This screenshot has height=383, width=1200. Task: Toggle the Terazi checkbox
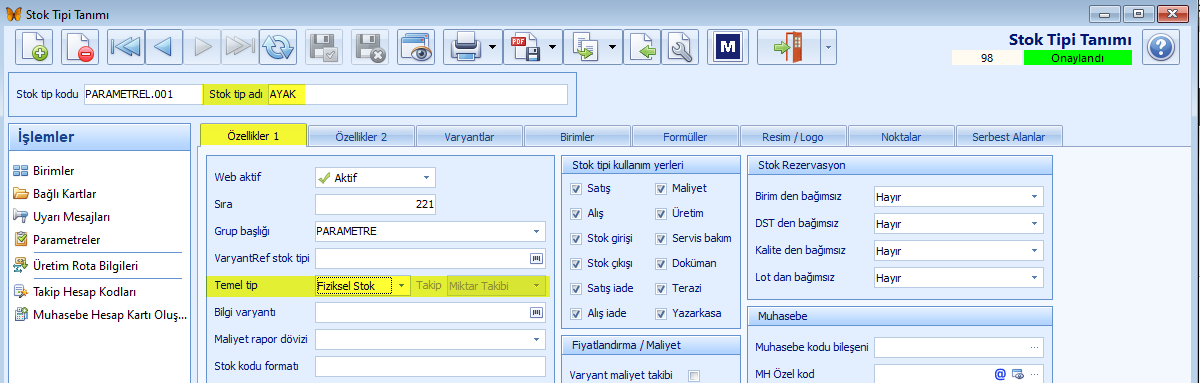point(662,288)
